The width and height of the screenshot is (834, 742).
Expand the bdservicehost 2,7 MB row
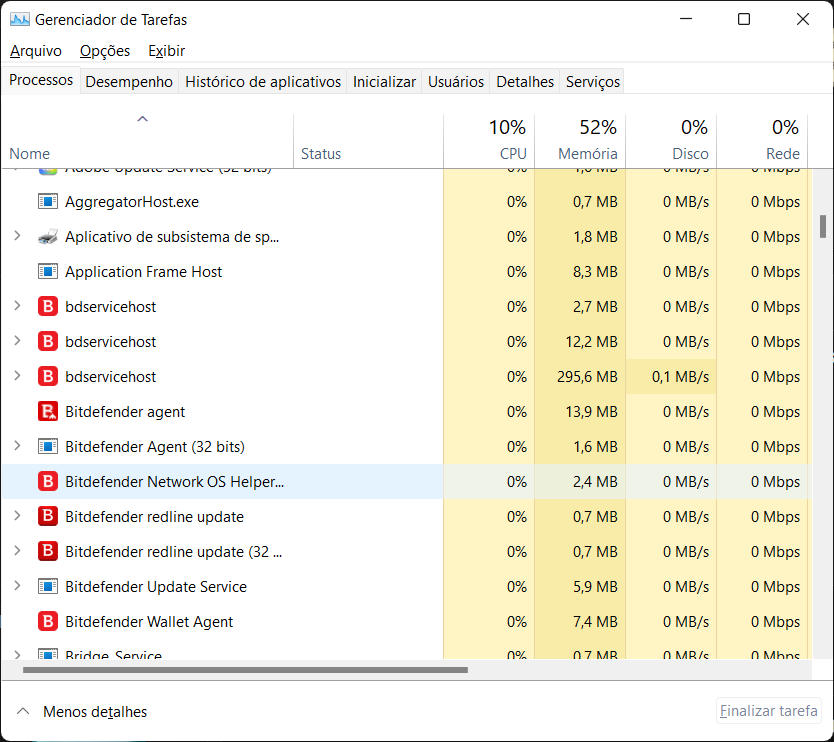click(x=17, y=305)
